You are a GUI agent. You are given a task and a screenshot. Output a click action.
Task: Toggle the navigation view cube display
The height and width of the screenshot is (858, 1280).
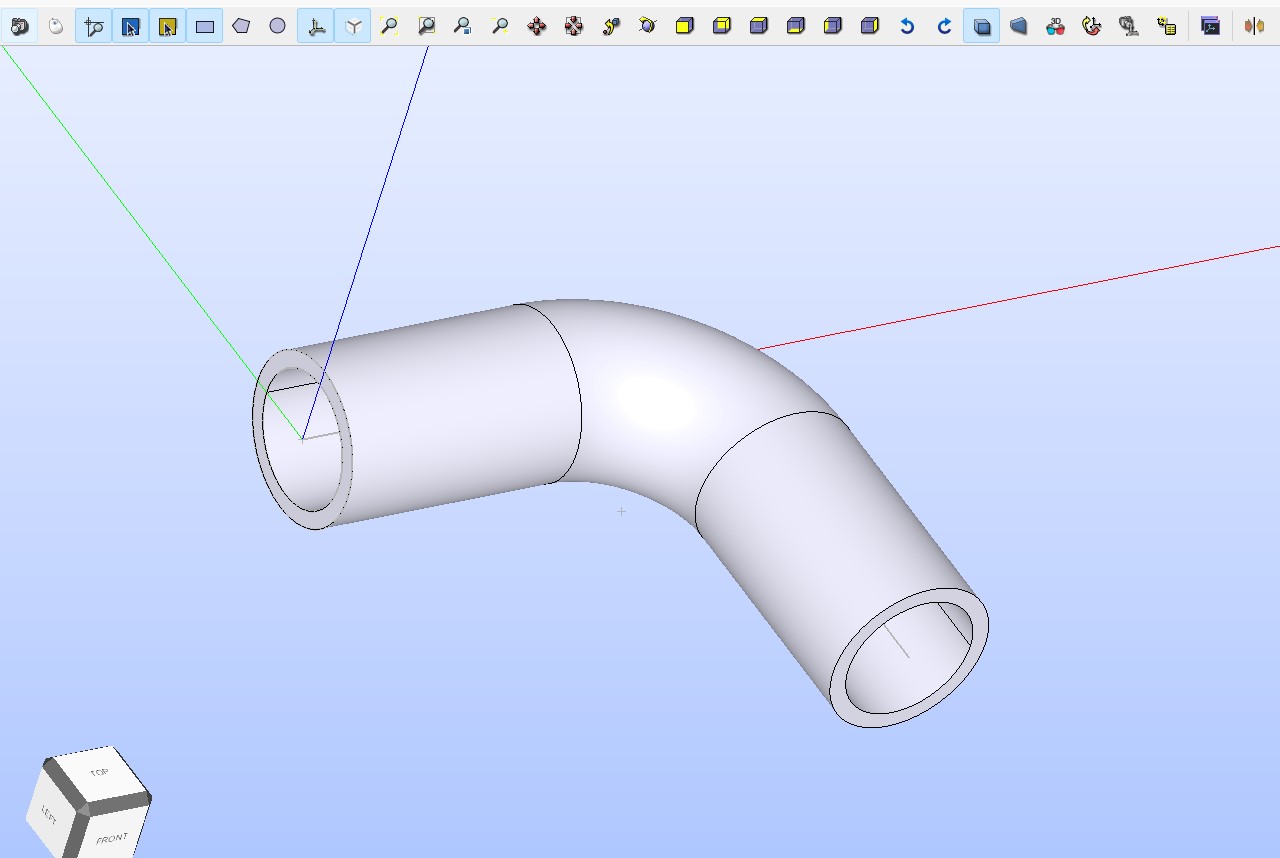point(352,26)
